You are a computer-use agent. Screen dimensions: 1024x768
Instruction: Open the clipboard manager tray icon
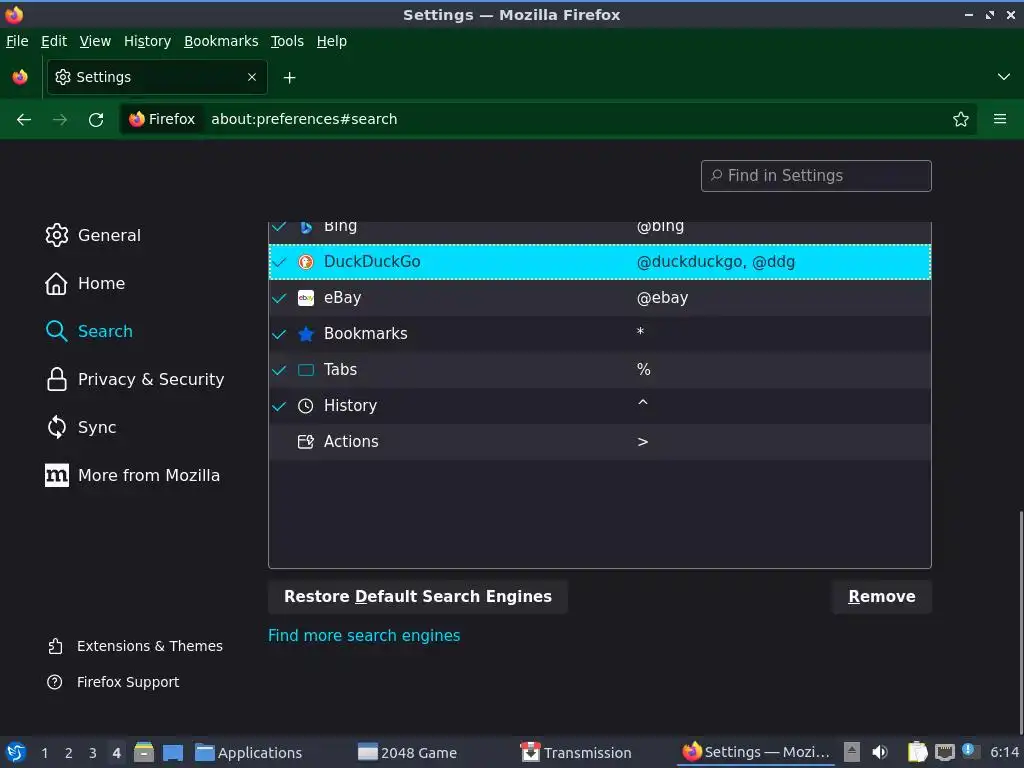click(918, 752)
